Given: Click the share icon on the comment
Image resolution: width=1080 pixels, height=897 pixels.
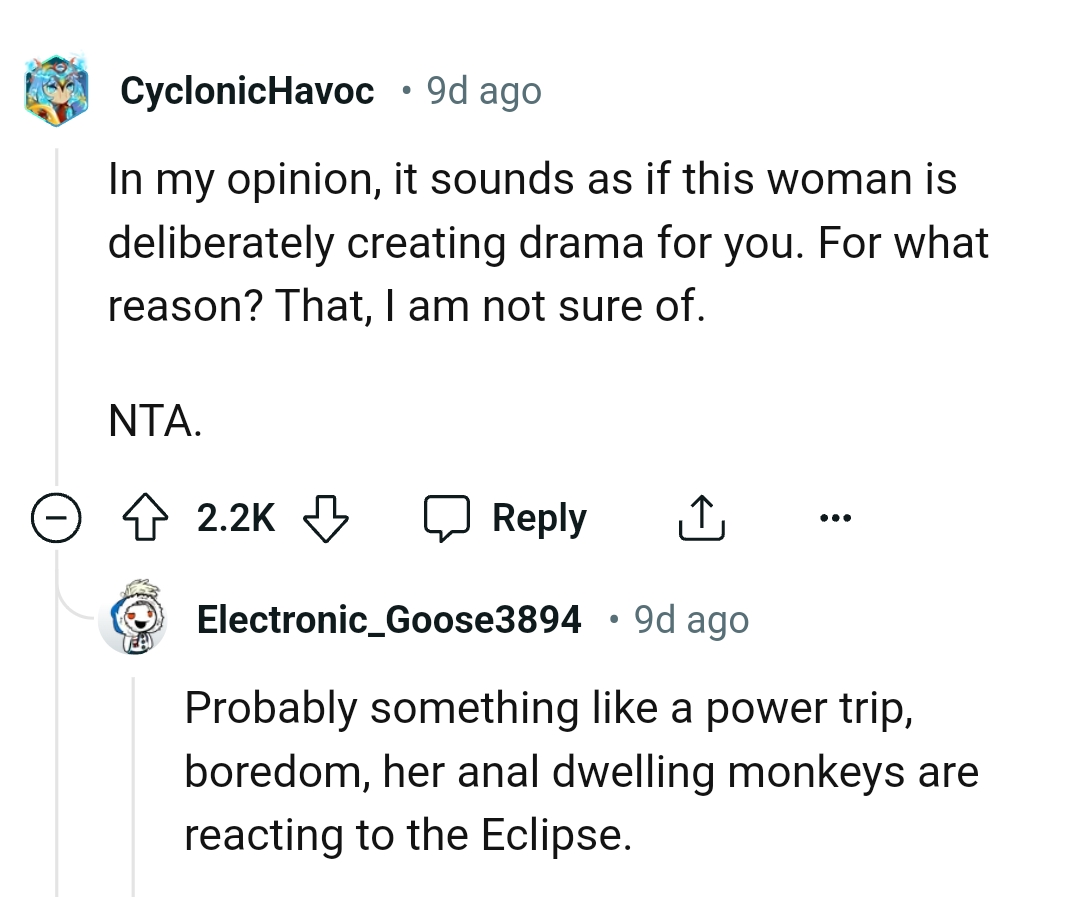Looking at the screenshot, I should coord(701,518).
